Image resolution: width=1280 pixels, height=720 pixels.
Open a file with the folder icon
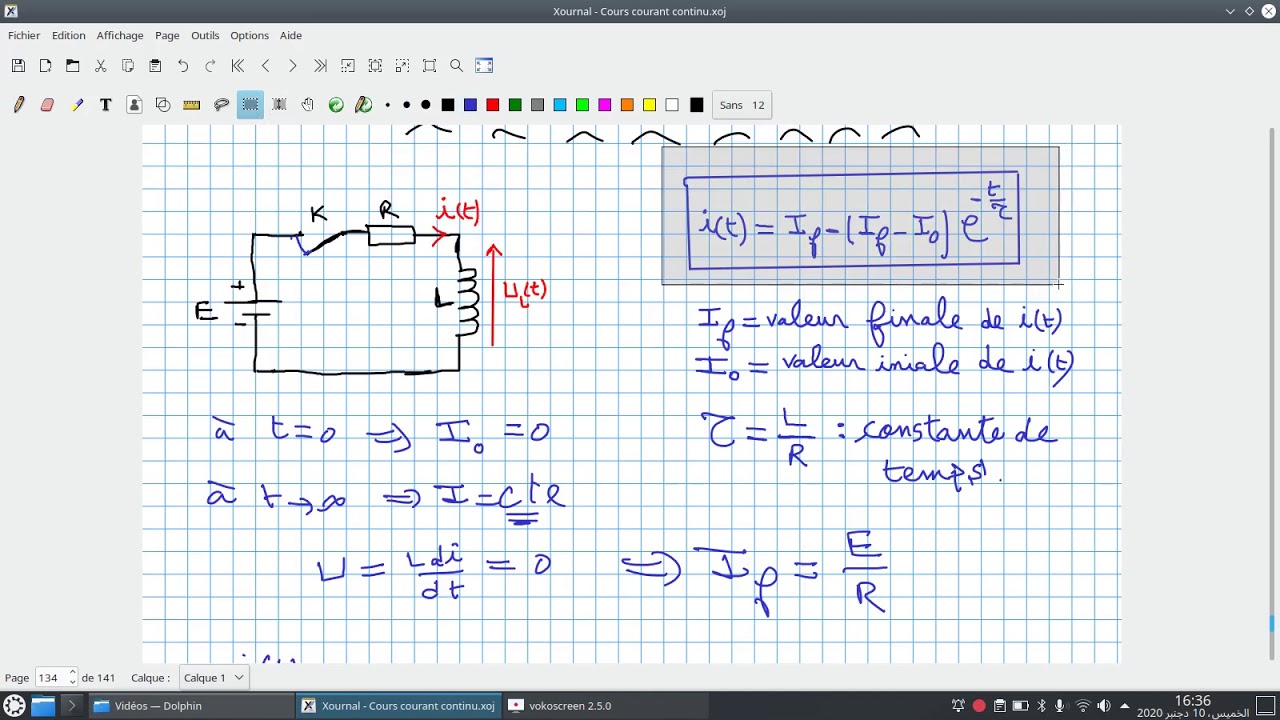click(73, 66)
